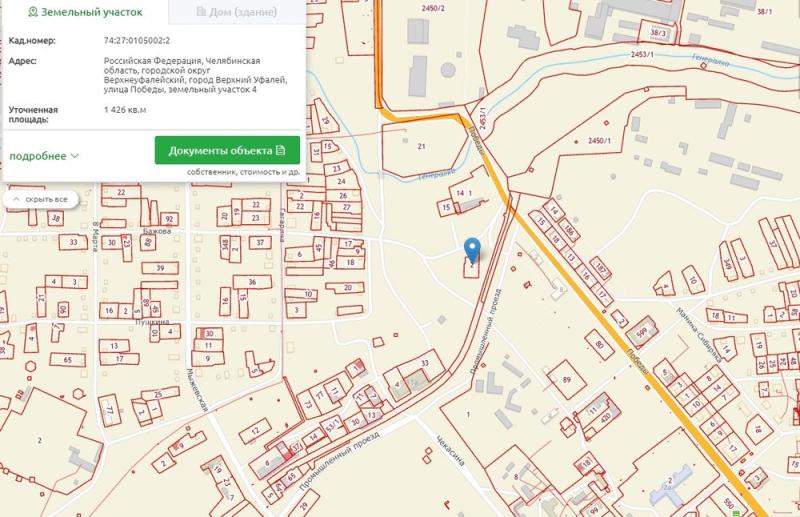Select parcel 36 on the map
Viewport: 800px width, 517px height.
click(252, 282)
